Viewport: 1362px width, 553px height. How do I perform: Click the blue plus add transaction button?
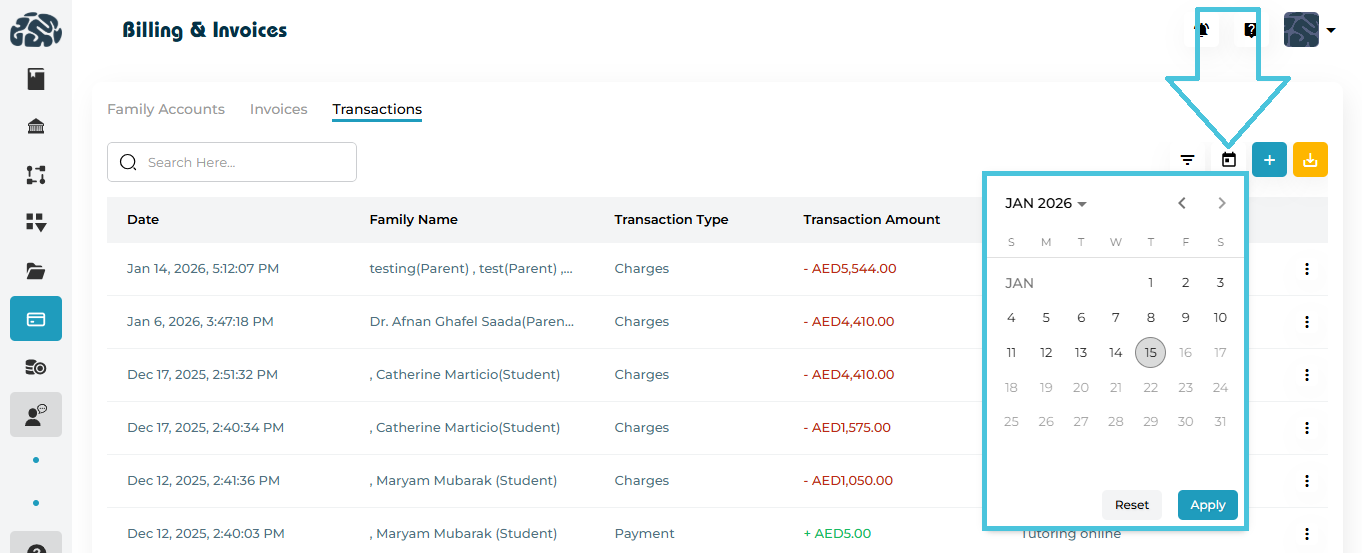(1269, 160)
